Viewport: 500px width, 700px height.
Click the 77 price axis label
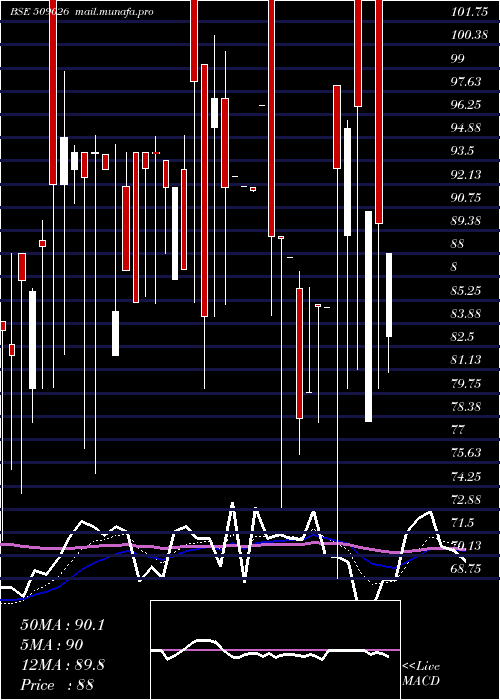coord(458,430)
